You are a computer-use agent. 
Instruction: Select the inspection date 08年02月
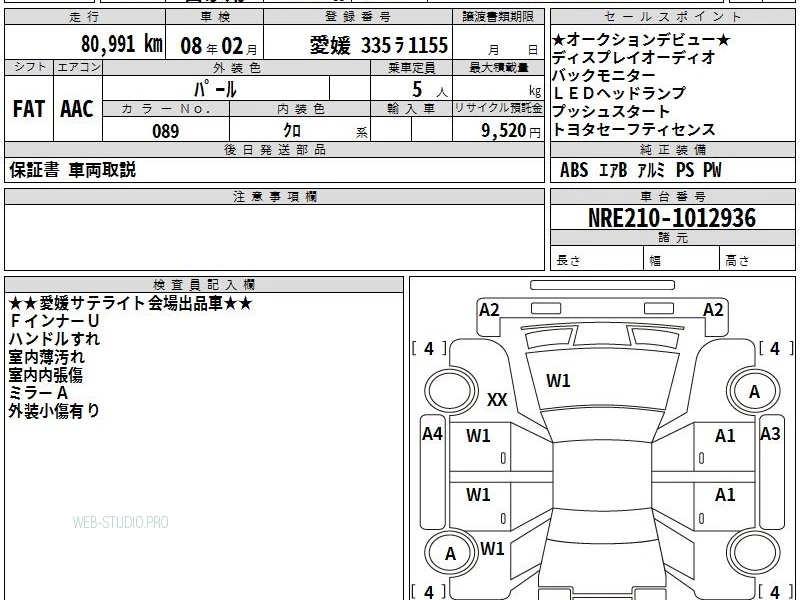click(219, 46)
